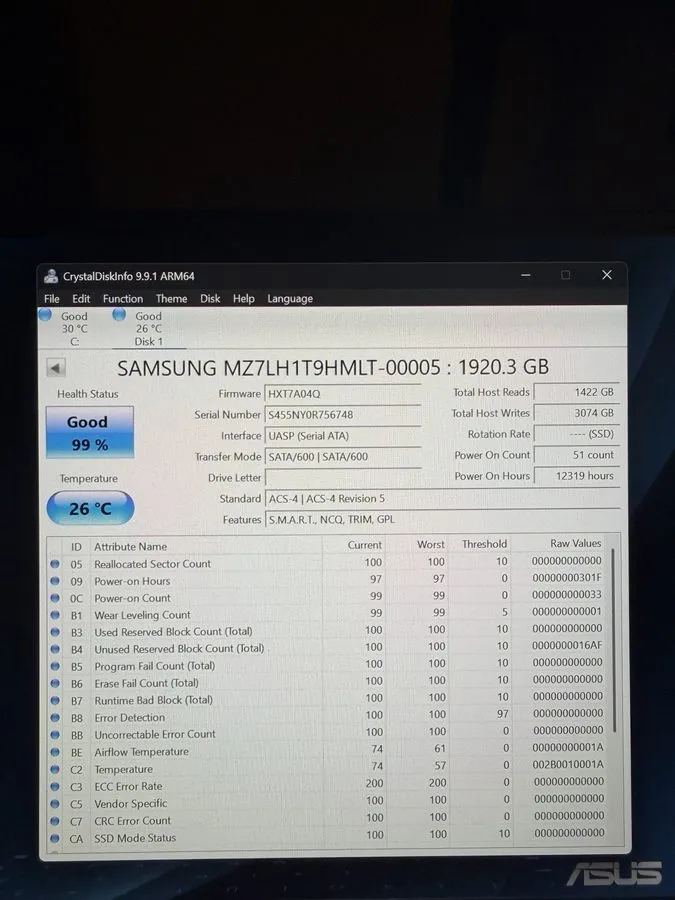Click status dot for Airflow Temperature row

55,752
